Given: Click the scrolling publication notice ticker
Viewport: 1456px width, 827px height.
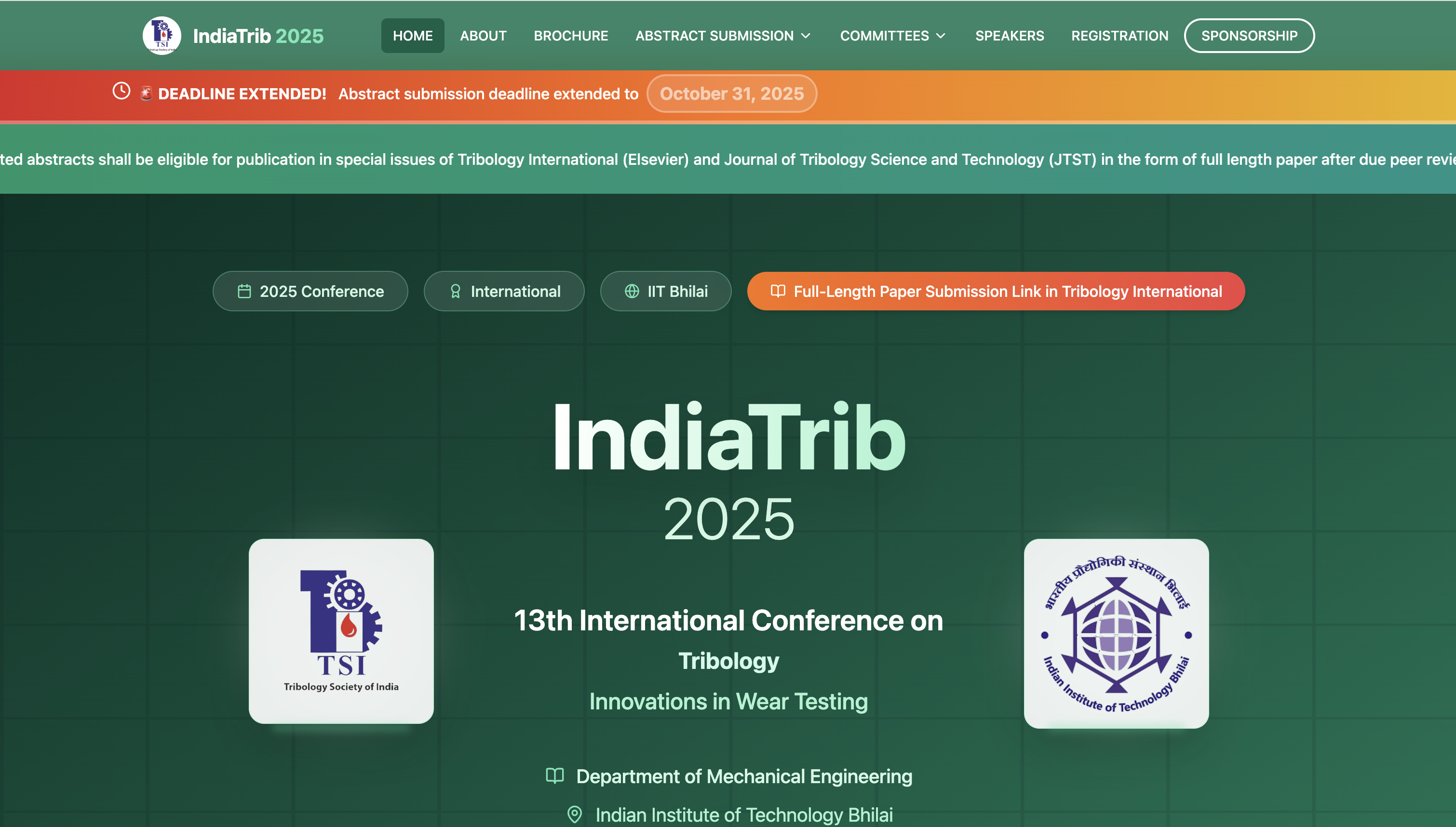Looking at the screenshot, I should (x=728, y=160).
